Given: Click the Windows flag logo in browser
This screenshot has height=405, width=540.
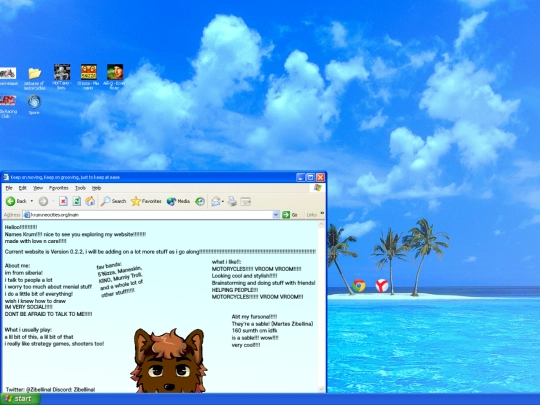Looking at the screenshot, I should [x=318, y=188].
